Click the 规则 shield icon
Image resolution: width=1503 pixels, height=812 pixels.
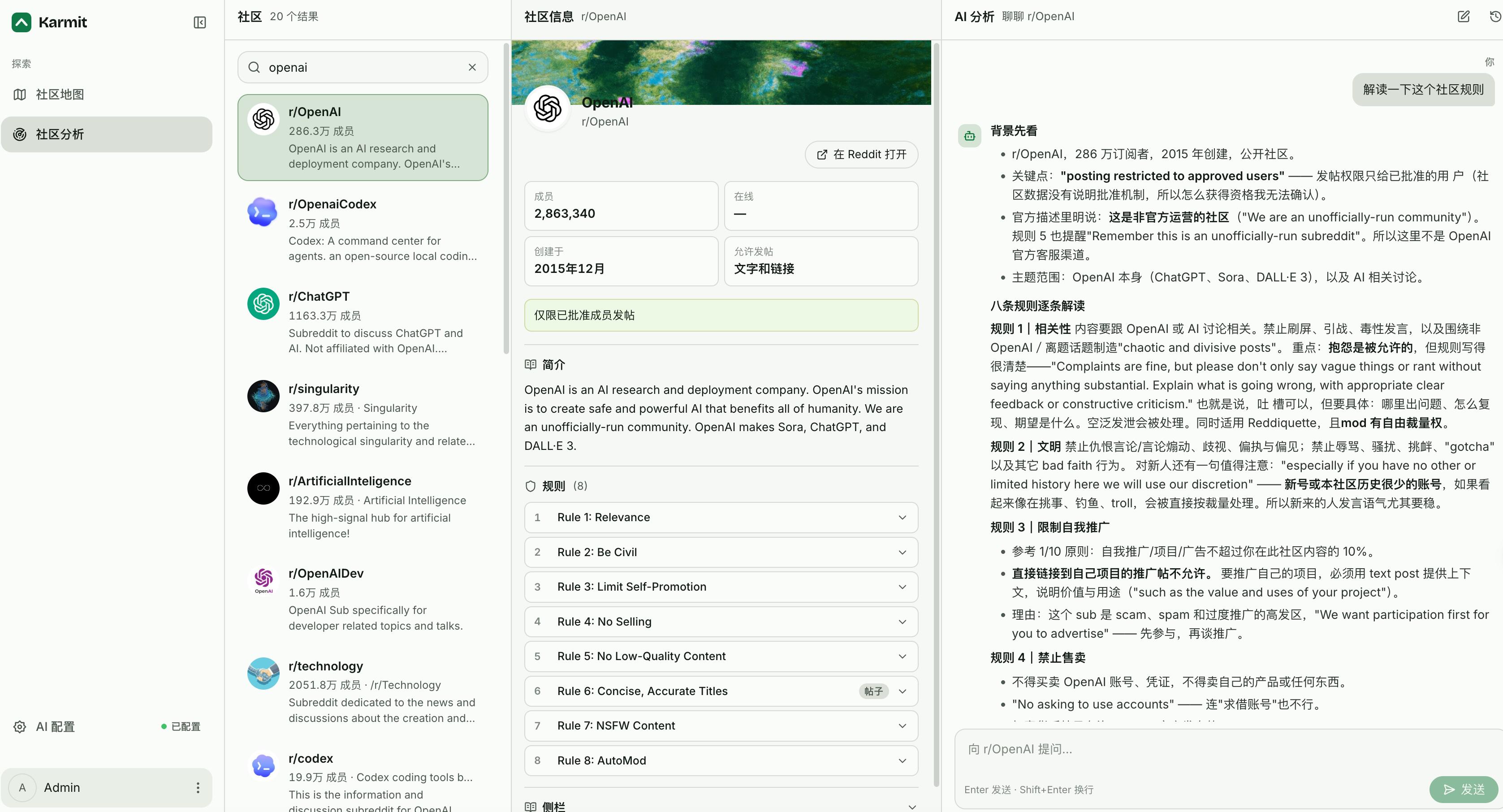click(531, 486)
